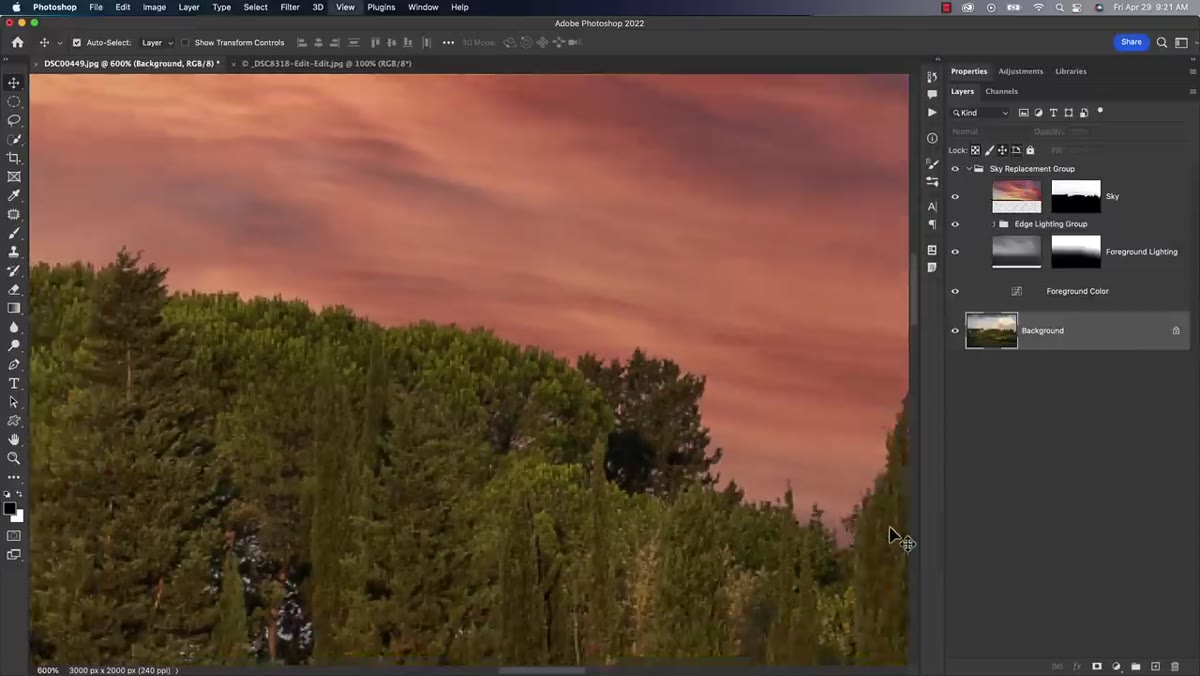This screenshot has height=676, width=1200.
Task: Select the Blur tool
Action: pos(14,327)
